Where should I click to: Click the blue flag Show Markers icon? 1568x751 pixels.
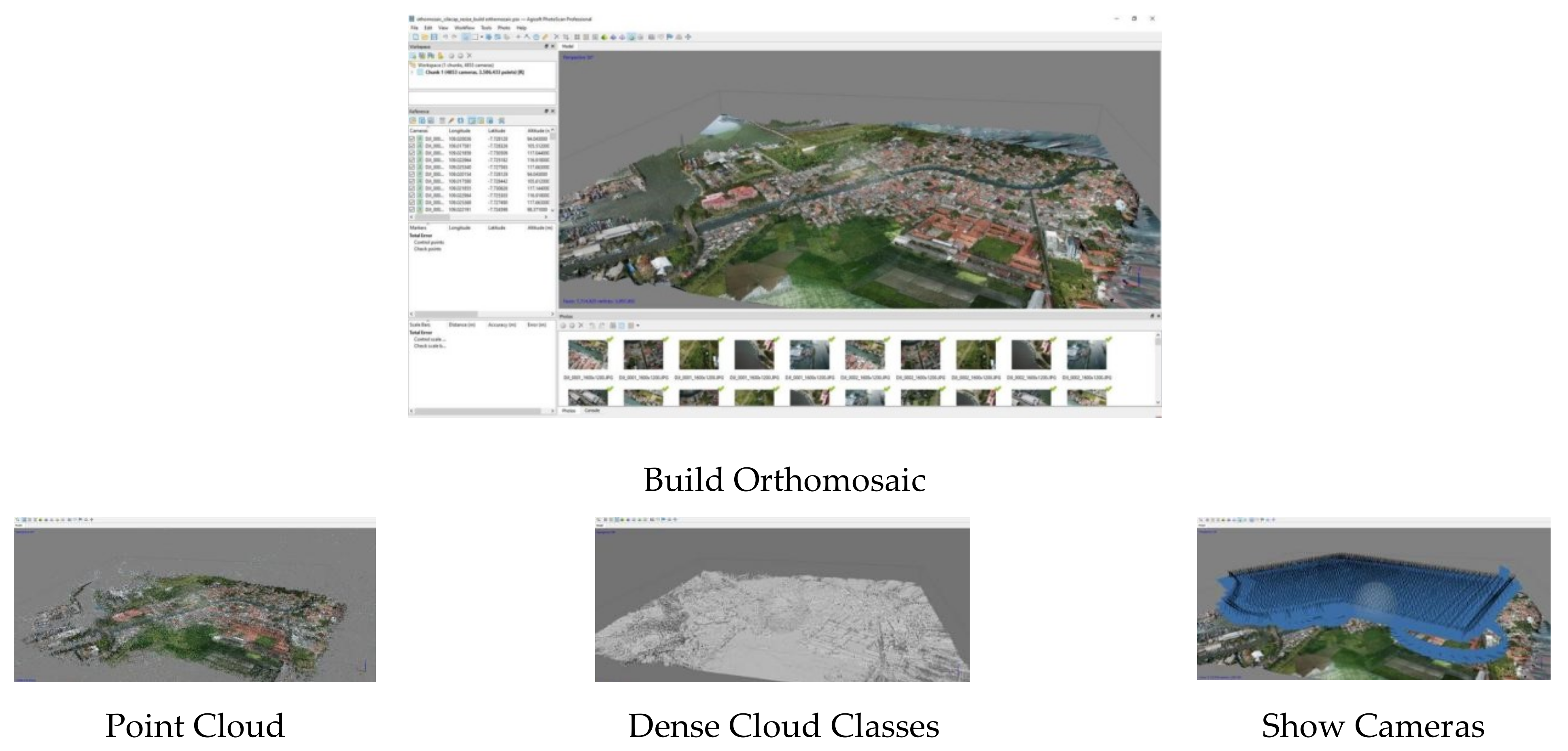coord(670,37)
